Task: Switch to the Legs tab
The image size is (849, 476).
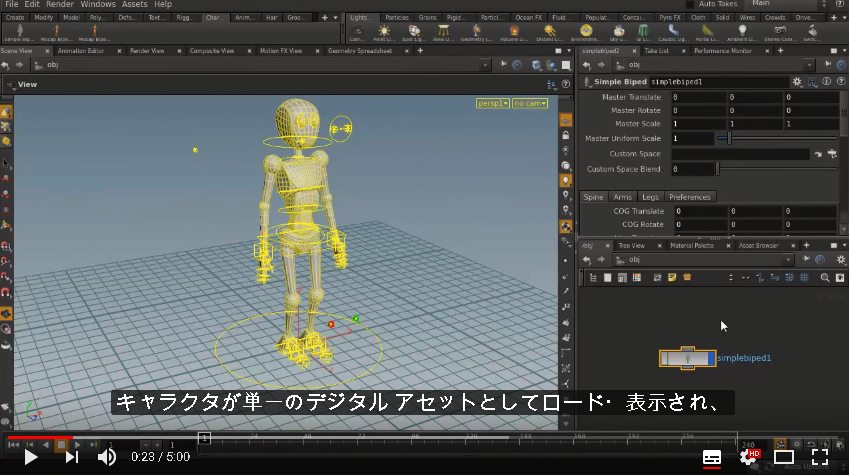Action: 650,197
